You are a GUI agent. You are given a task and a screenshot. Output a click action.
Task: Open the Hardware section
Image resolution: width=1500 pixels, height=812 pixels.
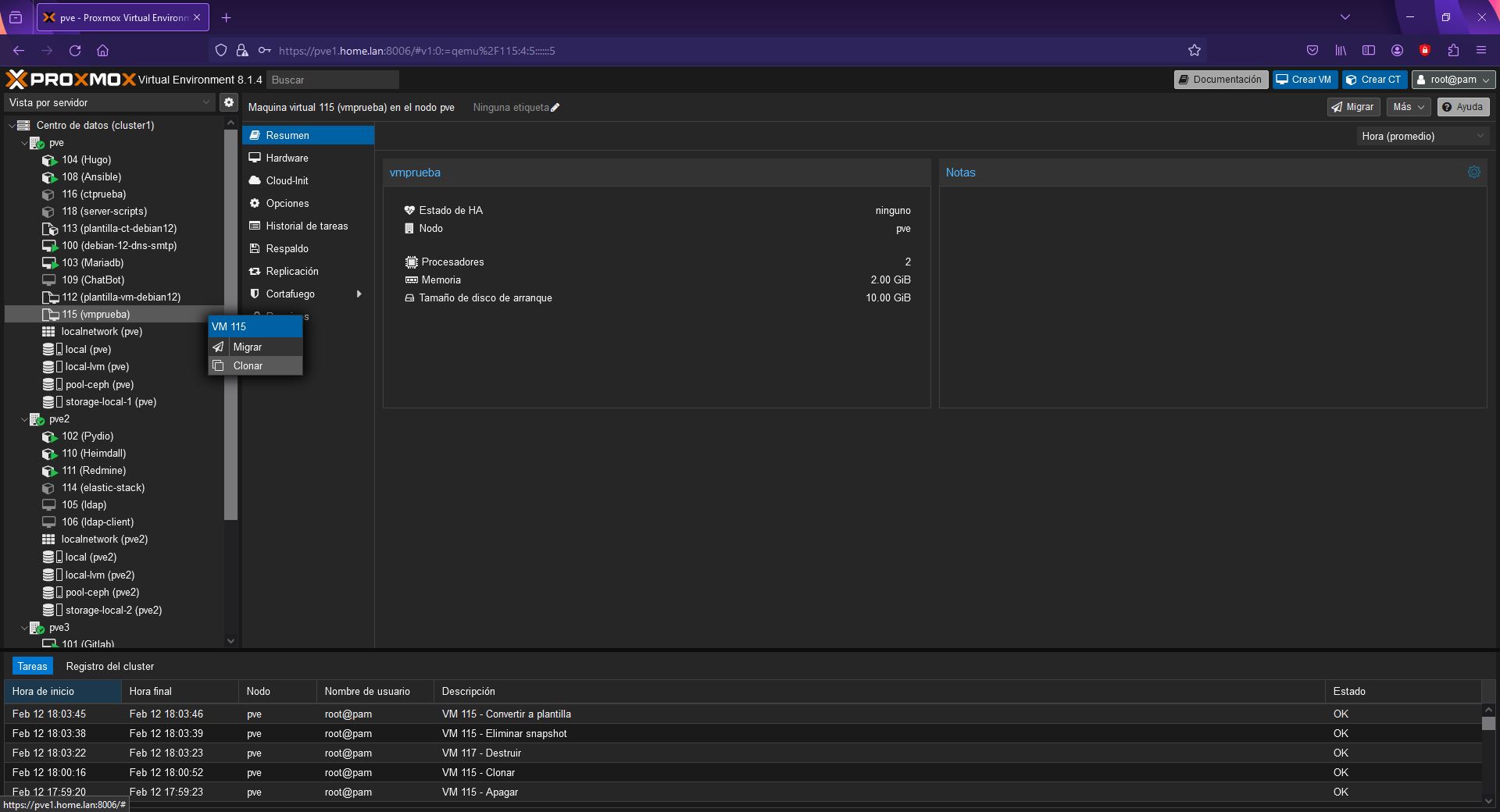click(308, 158)
